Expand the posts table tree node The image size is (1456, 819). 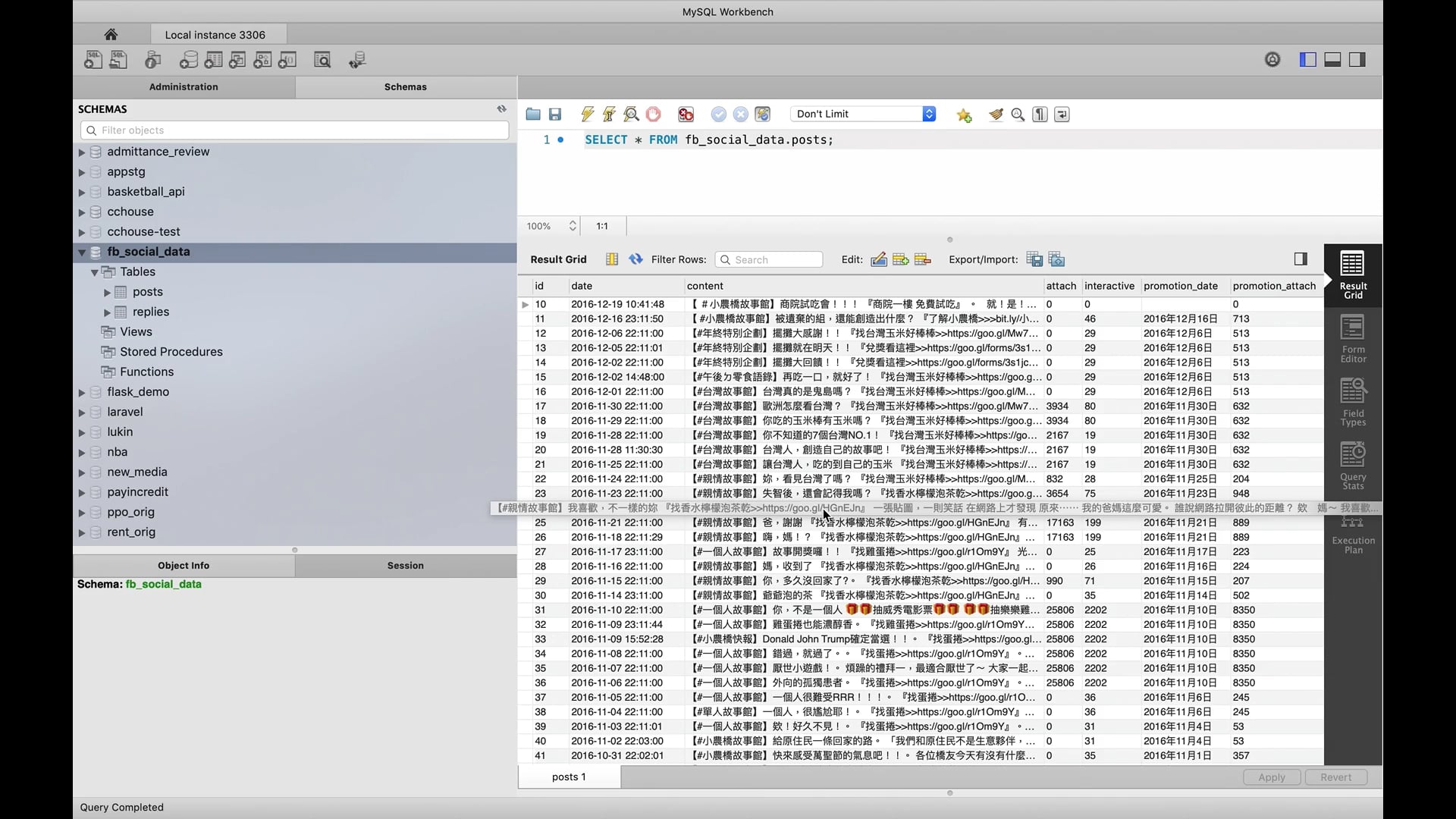pos(107,292)
